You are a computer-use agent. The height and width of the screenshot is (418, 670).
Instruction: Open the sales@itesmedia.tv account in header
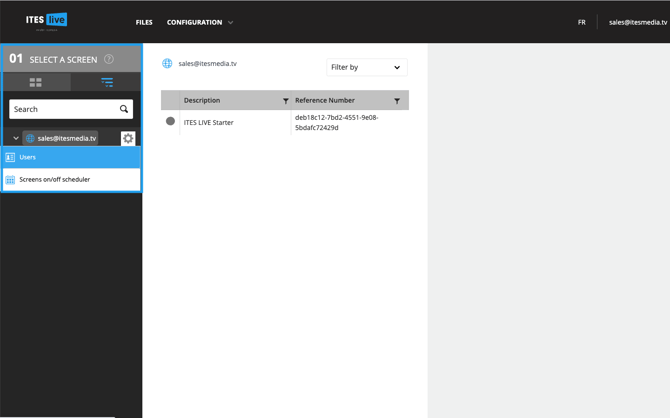click(x=638, y=22)
